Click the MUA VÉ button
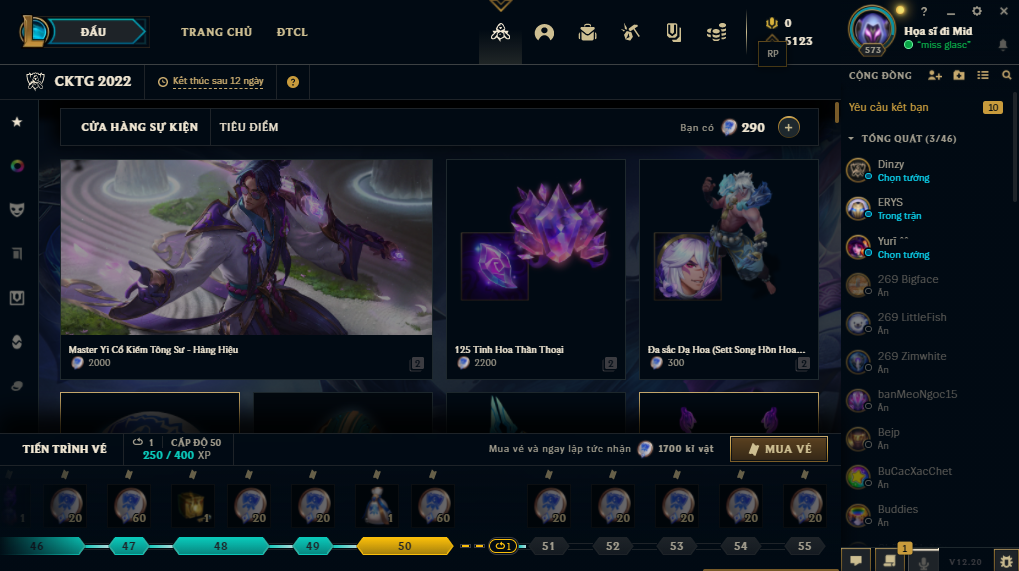Screen dimensions: 1019x571 pyautogui.click(x=779, y=449)
